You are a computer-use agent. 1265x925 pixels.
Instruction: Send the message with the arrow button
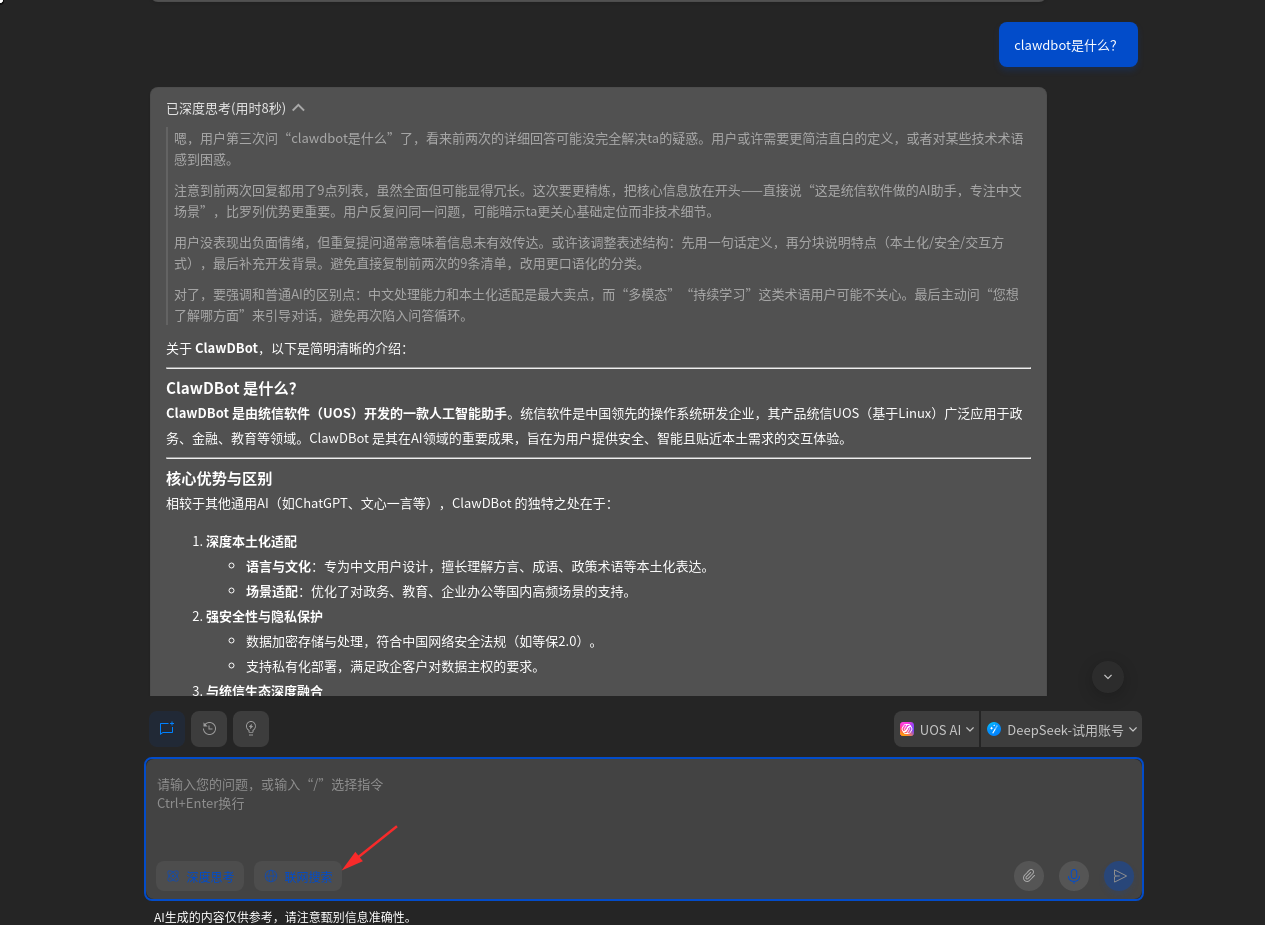1120,876
